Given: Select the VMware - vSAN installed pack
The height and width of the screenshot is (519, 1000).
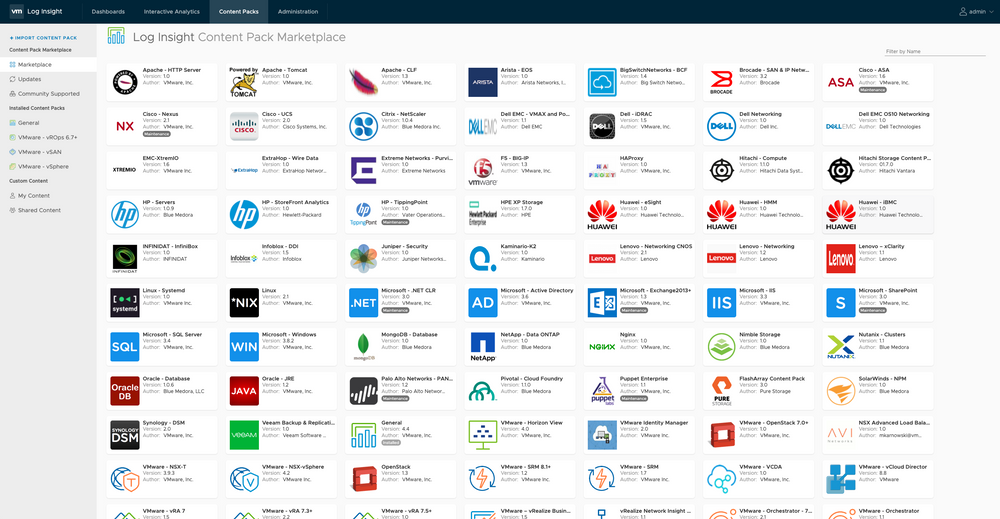Looking at the screenshot, I should pyautogui.click(x=38, y=151).
